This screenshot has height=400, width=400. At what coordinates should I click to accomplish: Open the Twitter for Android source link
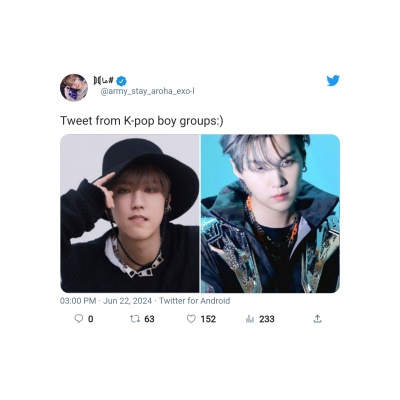(195, 301)
